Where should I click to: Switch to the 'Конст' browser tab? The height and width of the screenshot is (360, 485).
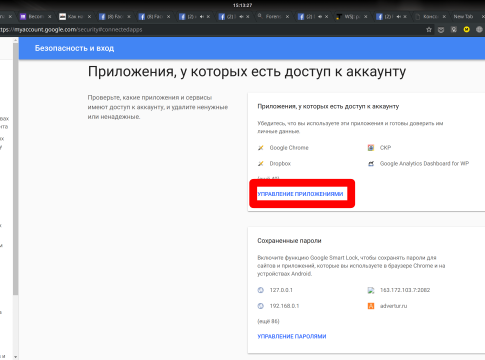[x=431, y=16]
